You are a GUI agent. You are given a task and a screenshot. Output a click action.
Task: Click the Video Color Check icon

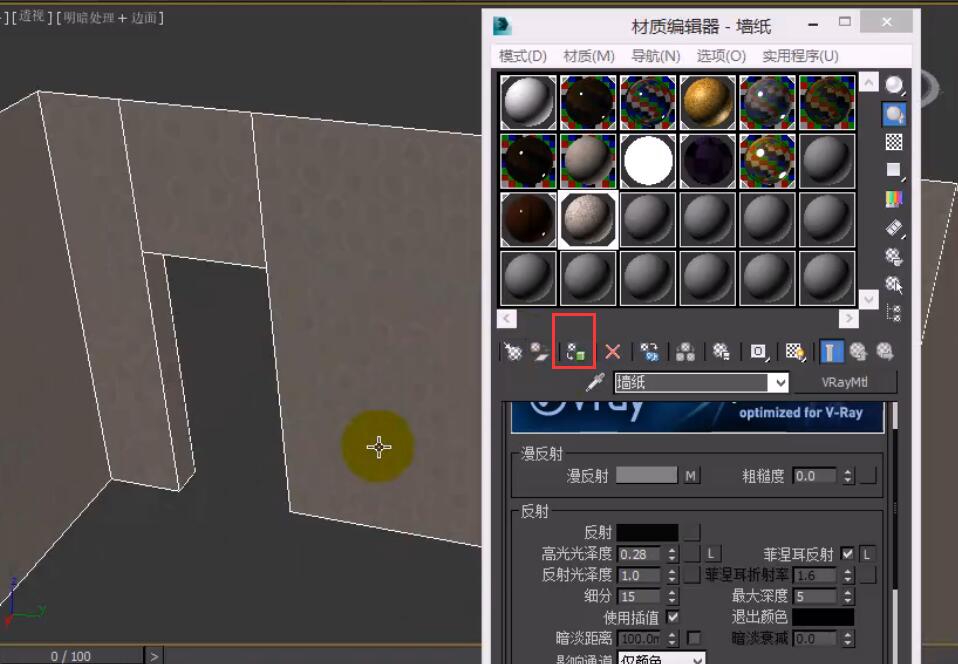coord(894,199)
